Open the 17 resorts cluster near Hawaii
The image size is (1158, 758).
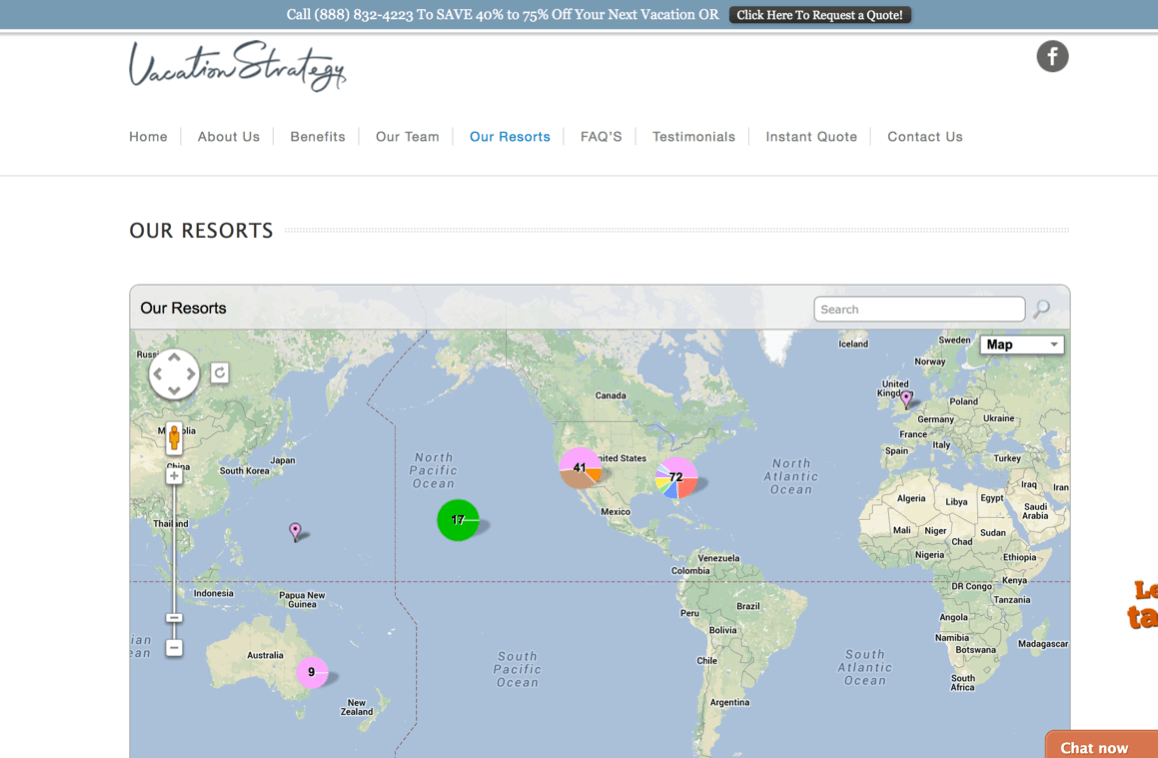click(458, 520)
